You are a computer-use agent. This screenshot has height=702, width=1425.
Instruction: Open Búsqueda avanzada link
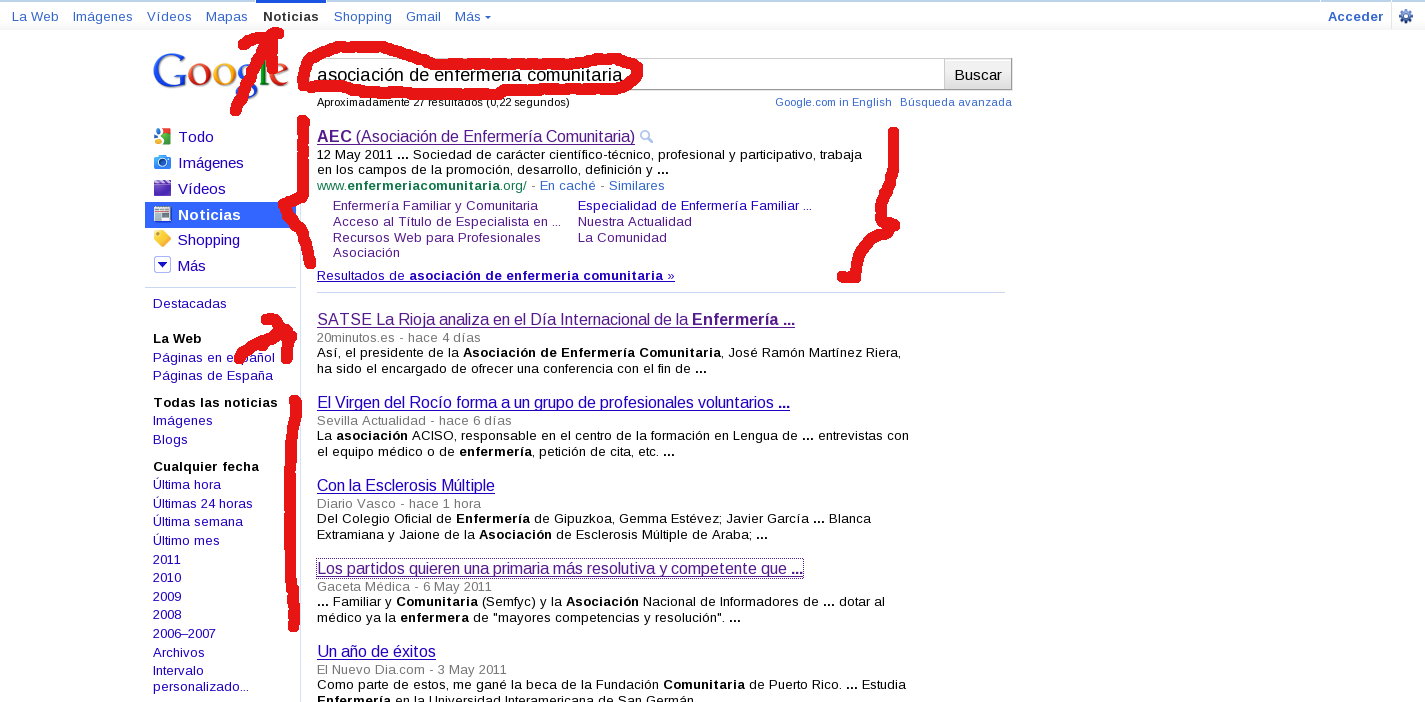tap(955, 102)
